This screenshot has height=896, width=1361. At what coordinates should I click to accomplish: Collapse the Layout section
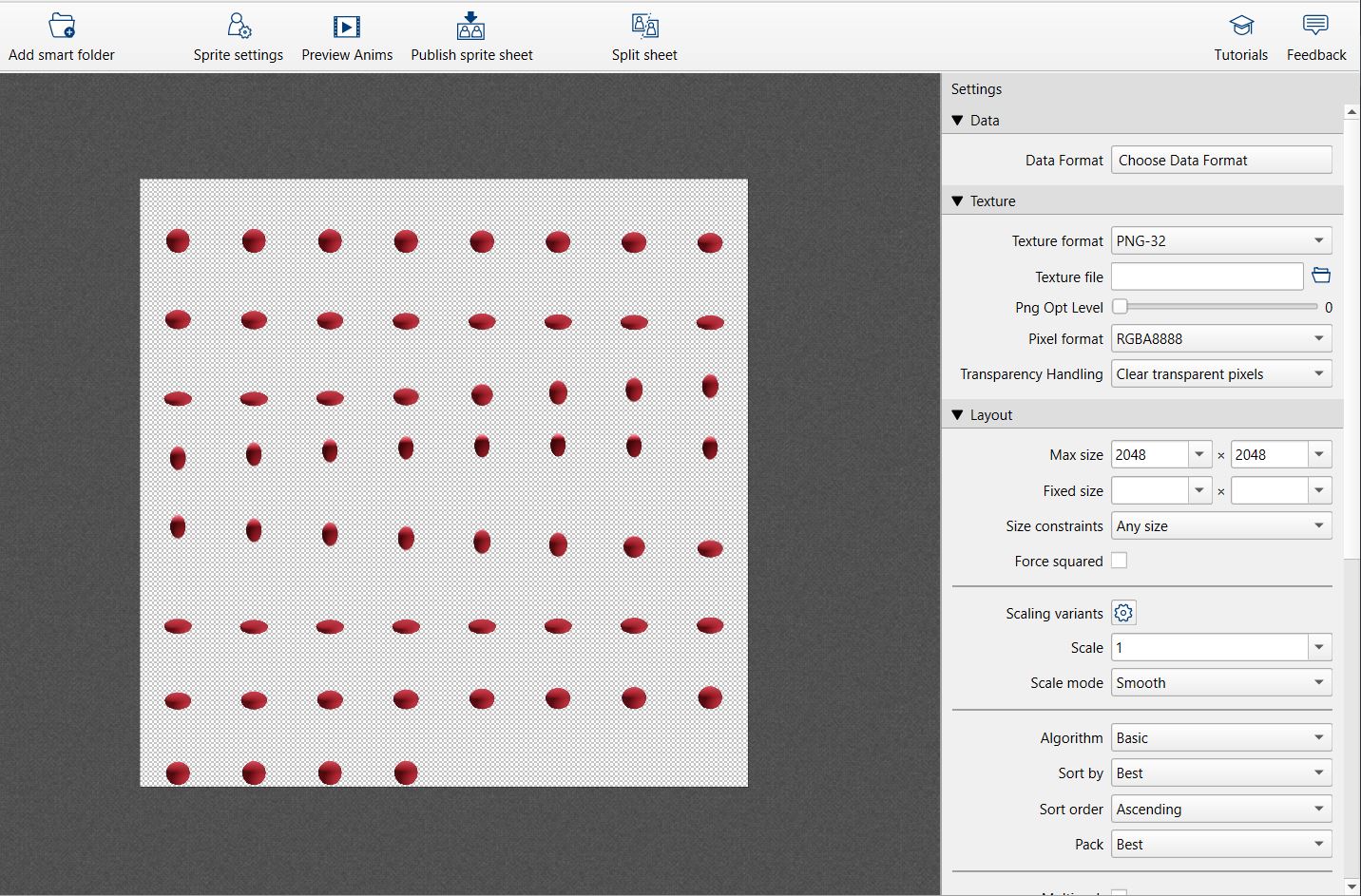click(x=959, y=414)
